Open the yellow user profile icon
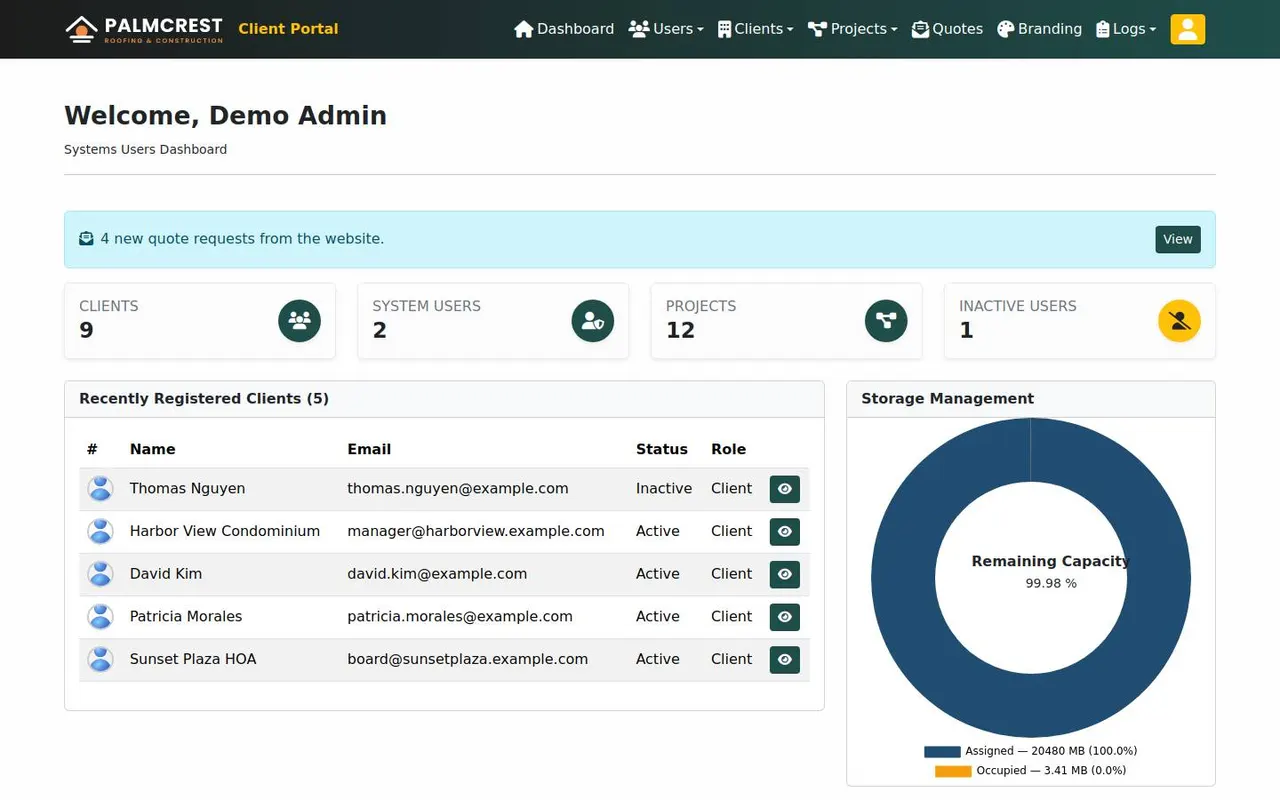 1188,29
